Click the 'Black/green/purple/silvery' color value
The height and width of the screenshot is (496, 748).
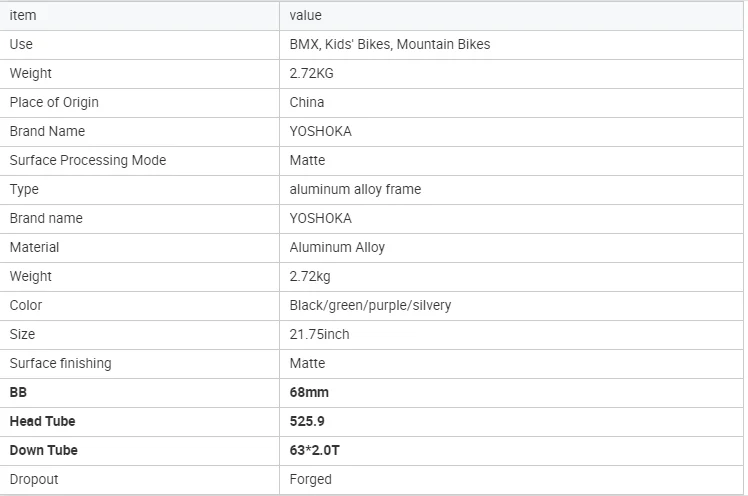pos(370,305)
